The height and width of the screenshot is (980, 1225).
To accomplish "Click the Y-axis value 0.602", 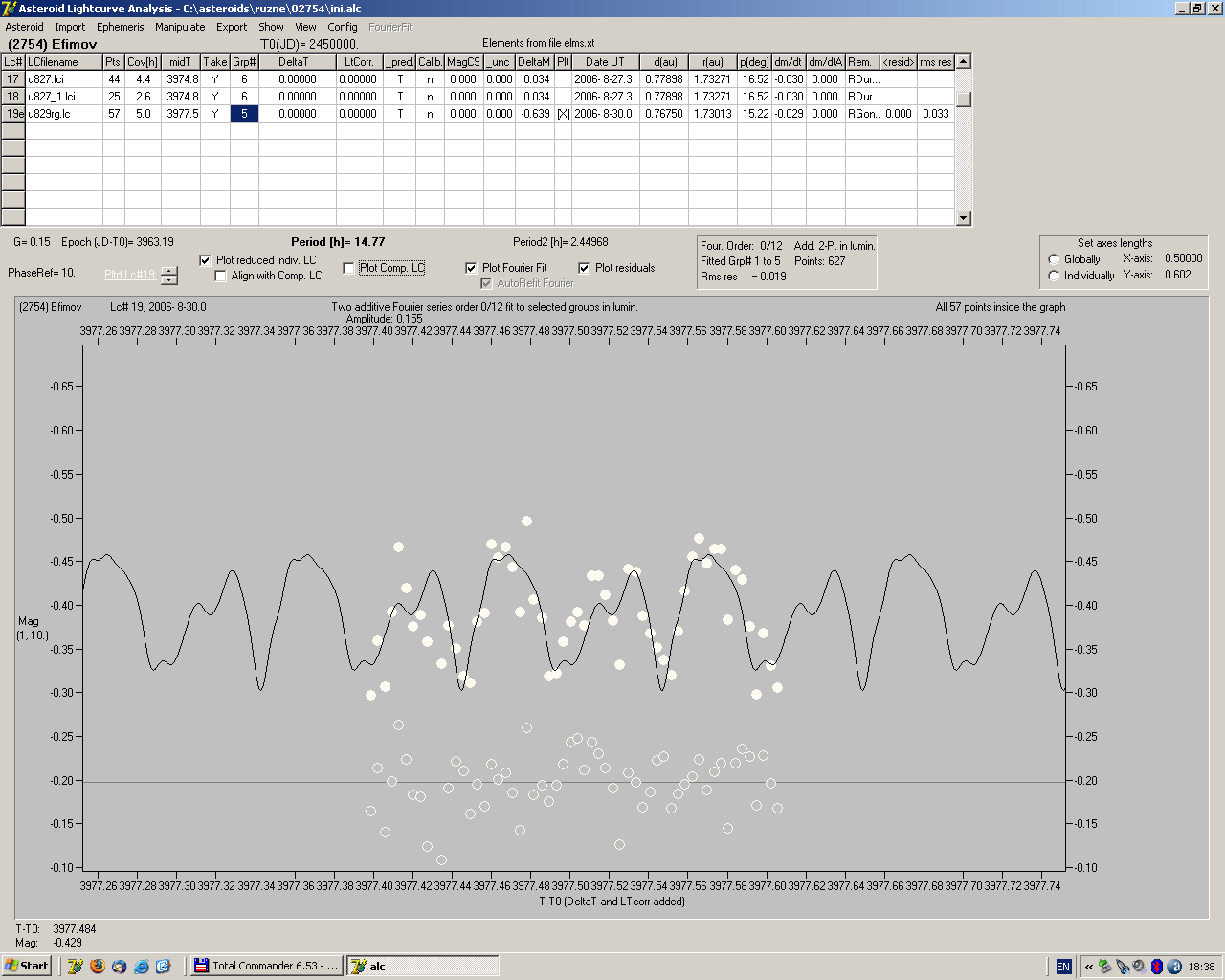I will point(1178,275).
